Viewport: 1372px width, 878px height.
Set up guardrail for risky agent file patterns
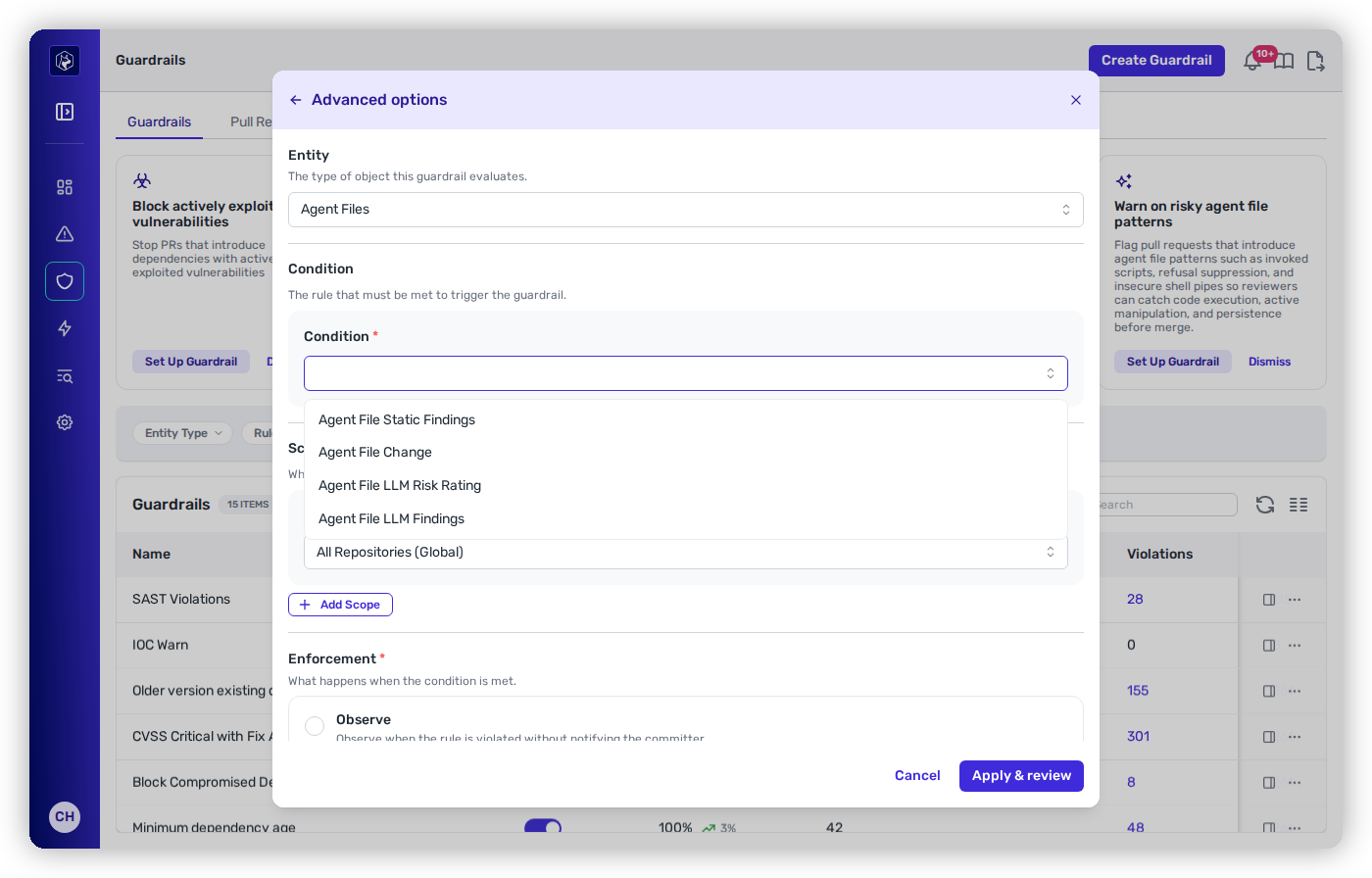tap(1173, 362)
